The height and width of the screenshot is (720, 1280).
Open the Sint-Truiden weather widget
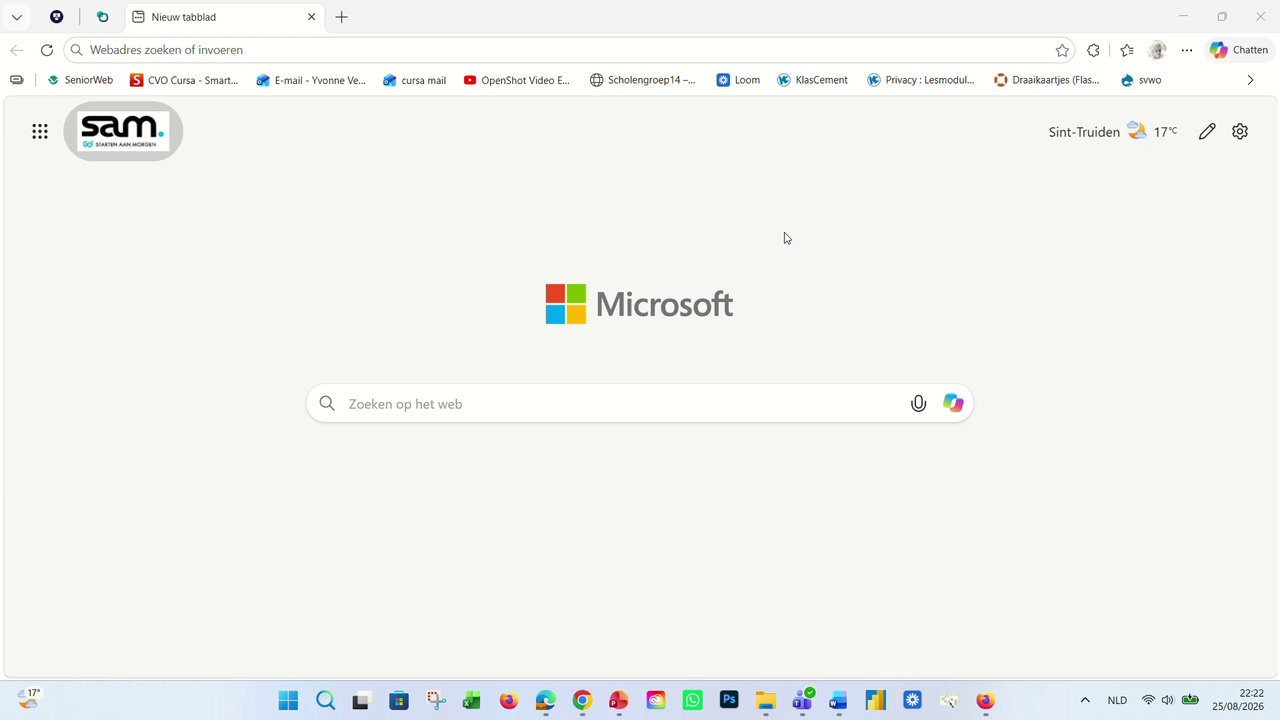point(1112,131)
